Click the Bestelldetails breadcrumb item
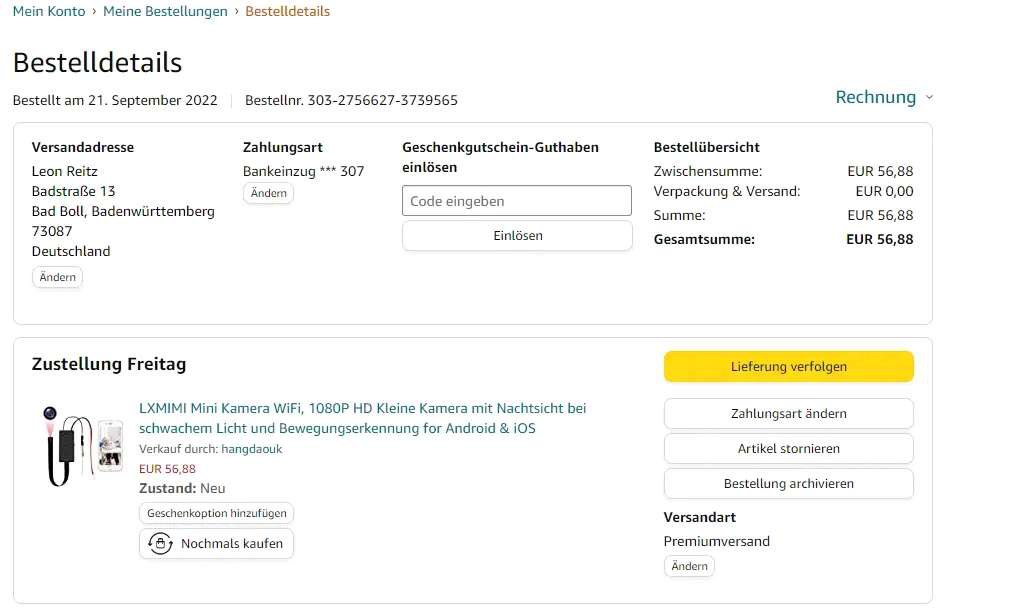This screenshot has height=612, width=1016. (x=287, y=12)
